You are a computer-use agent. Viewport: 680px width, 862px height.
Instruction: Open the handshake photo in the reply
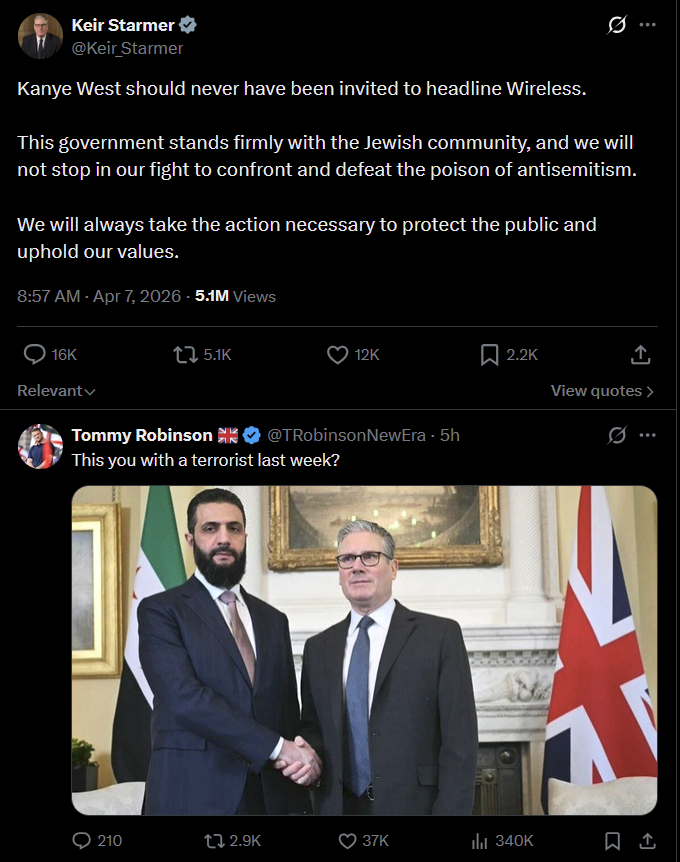pyautogui.click(x=364, y=650)
